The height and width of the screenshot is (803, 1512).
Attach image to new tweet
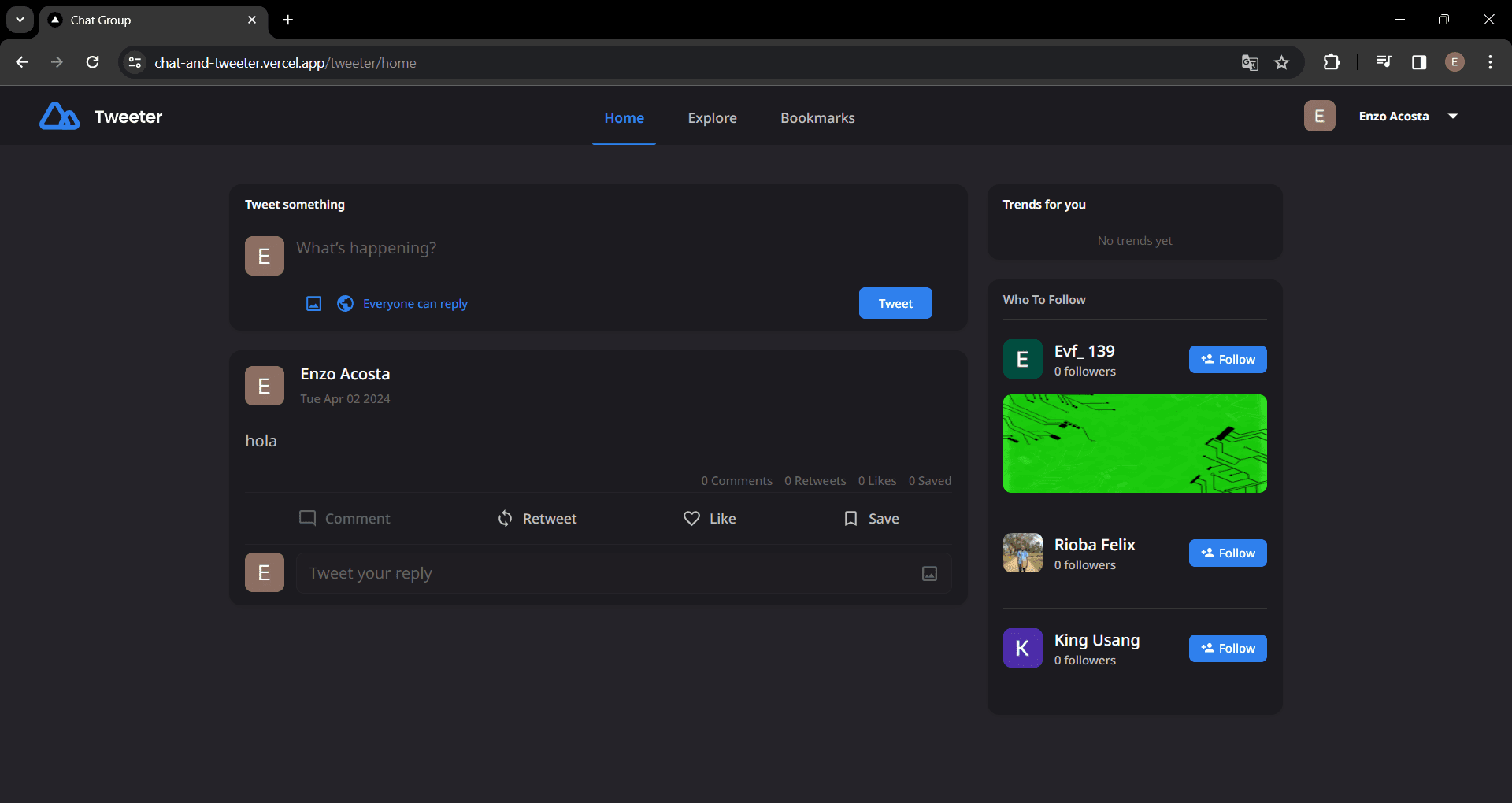[313, 304]
